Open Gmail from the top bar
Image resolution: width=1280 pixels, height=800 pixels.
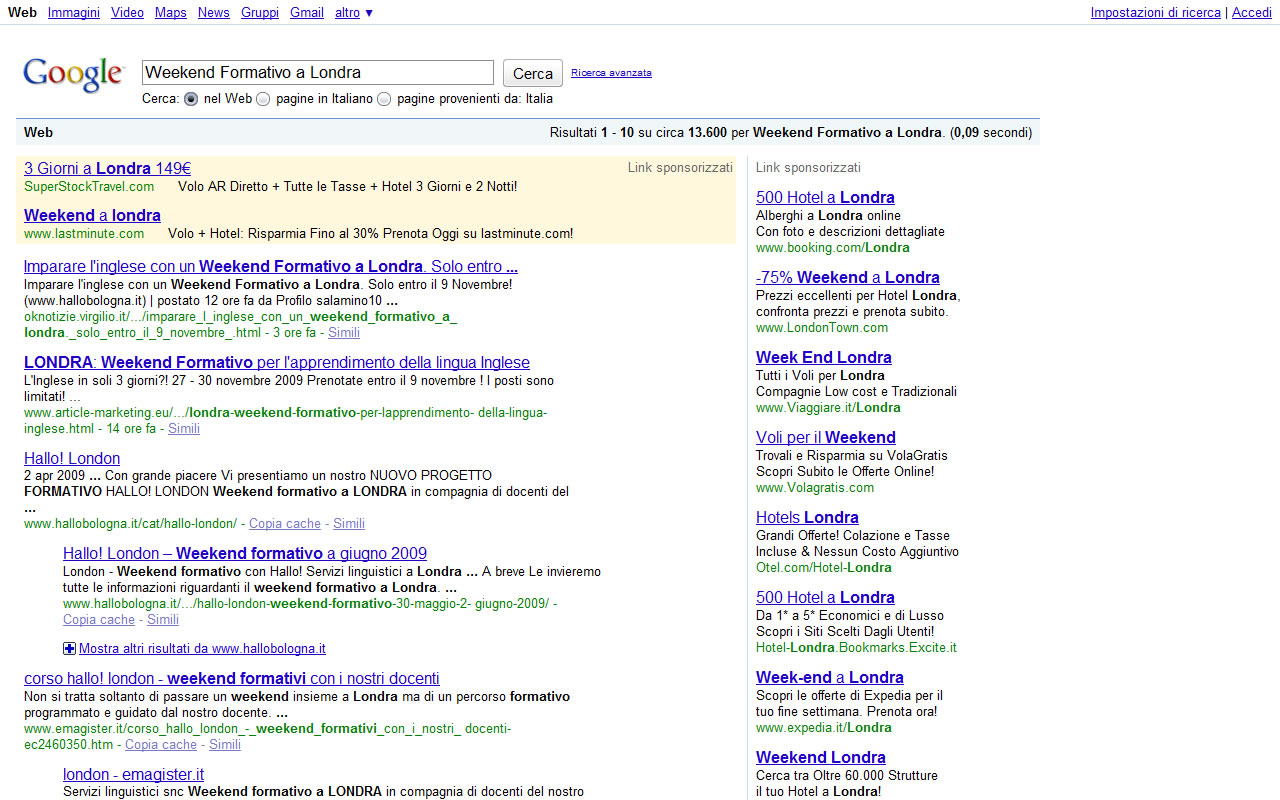307,13
